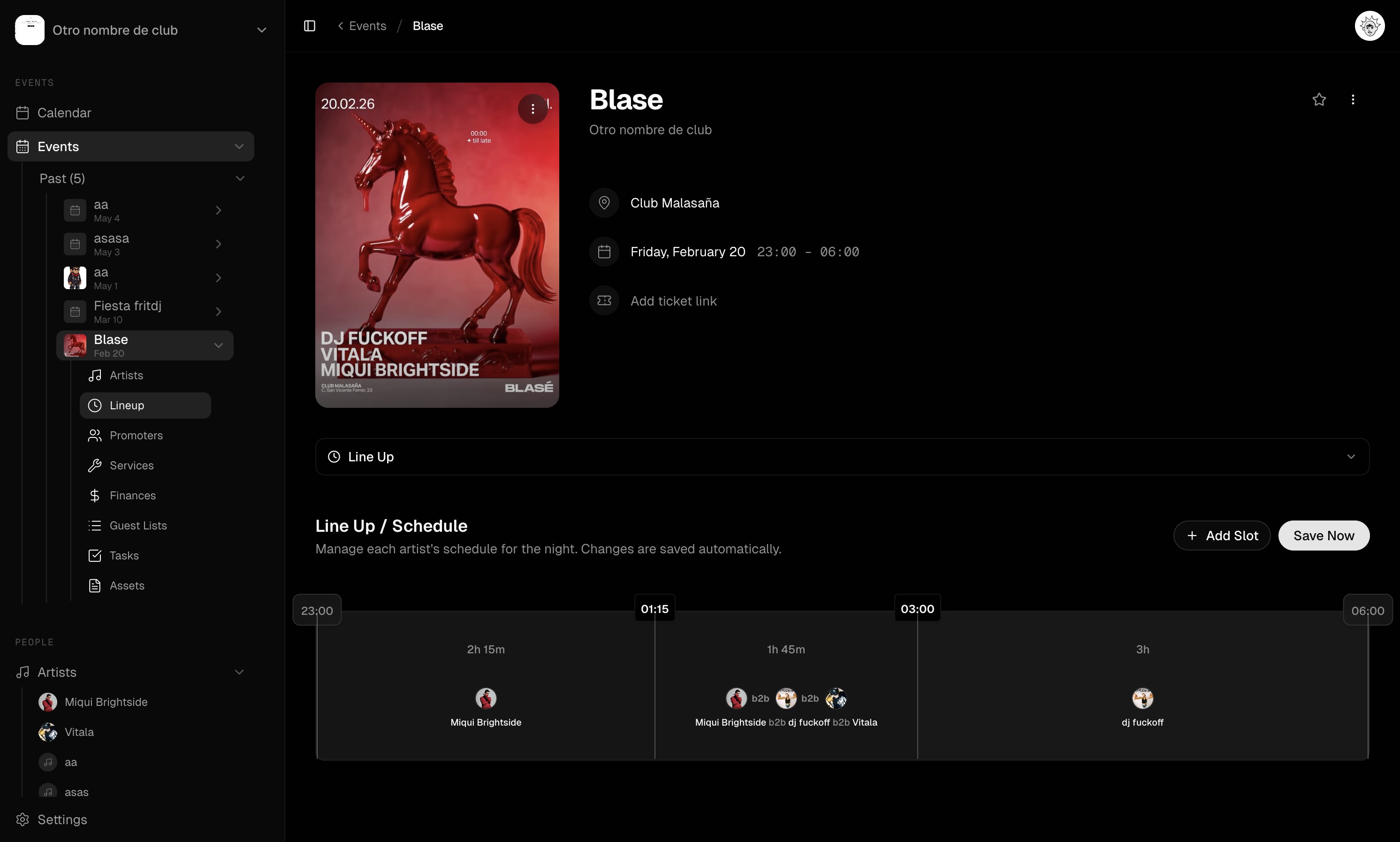Click the Save Now button
1400x842 pixels.
coord(1324,536)
